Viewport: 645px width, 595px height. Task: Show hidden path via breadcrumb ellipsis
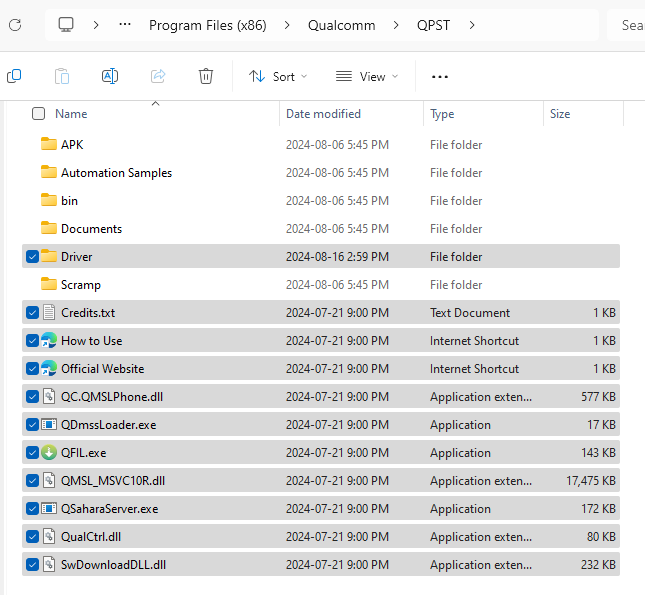tap(125, 25)
